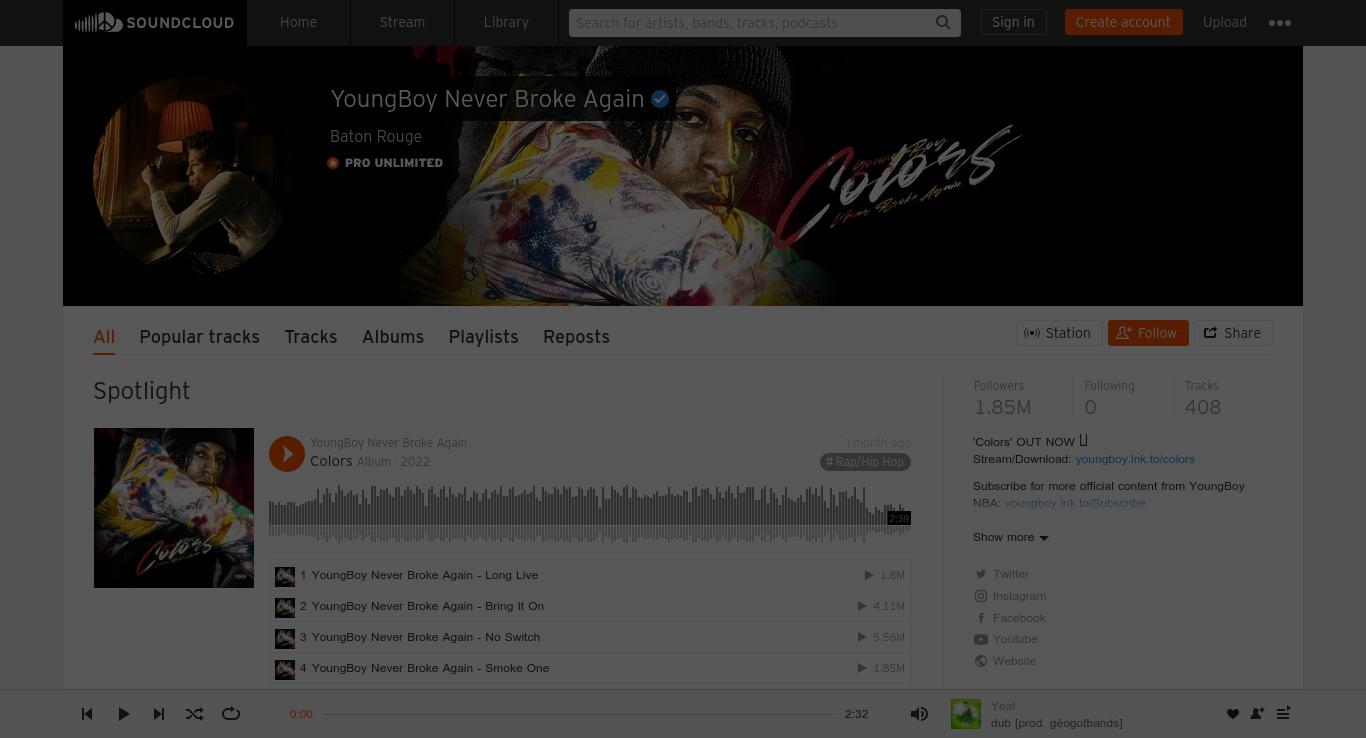
Task: Seek on the bottom playback progress bar
Action: click(x=578, y=714)
